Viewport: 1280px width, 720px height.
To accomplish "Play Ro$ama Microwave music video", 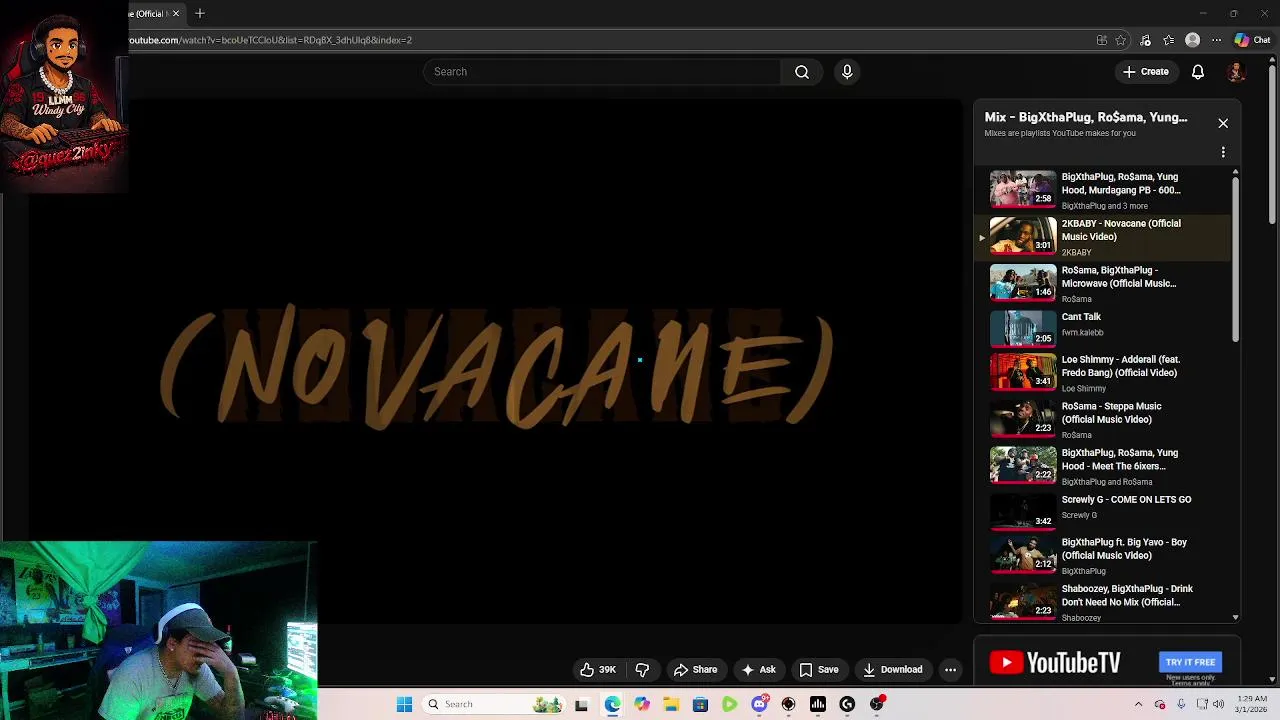I will pos(1104,283).
